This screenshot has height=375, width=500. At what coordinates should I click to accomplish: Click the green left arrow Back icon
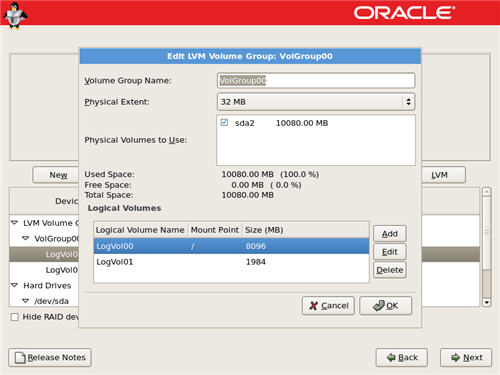(x=391, y=357)
